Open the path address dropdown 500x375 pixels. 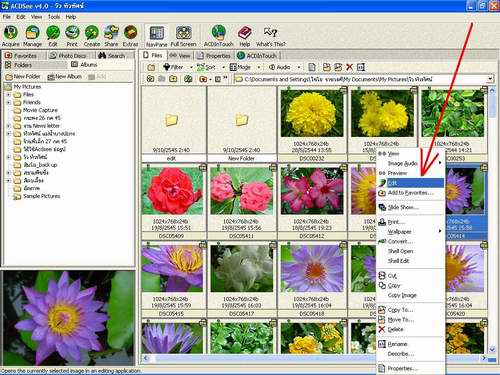pos(490,79)
